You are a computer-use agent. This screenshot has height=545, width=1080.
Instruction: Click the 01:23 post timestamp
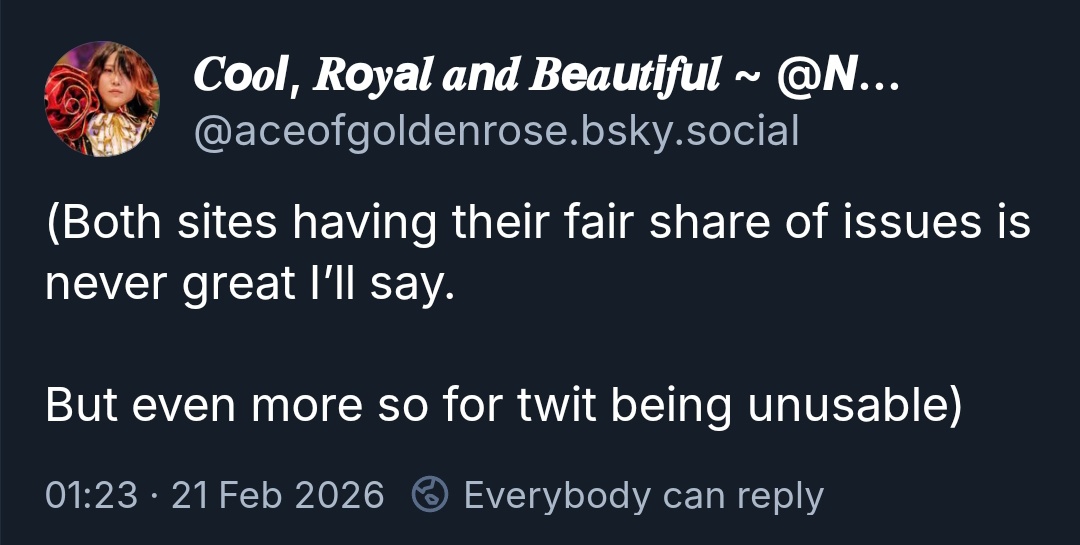91,495
